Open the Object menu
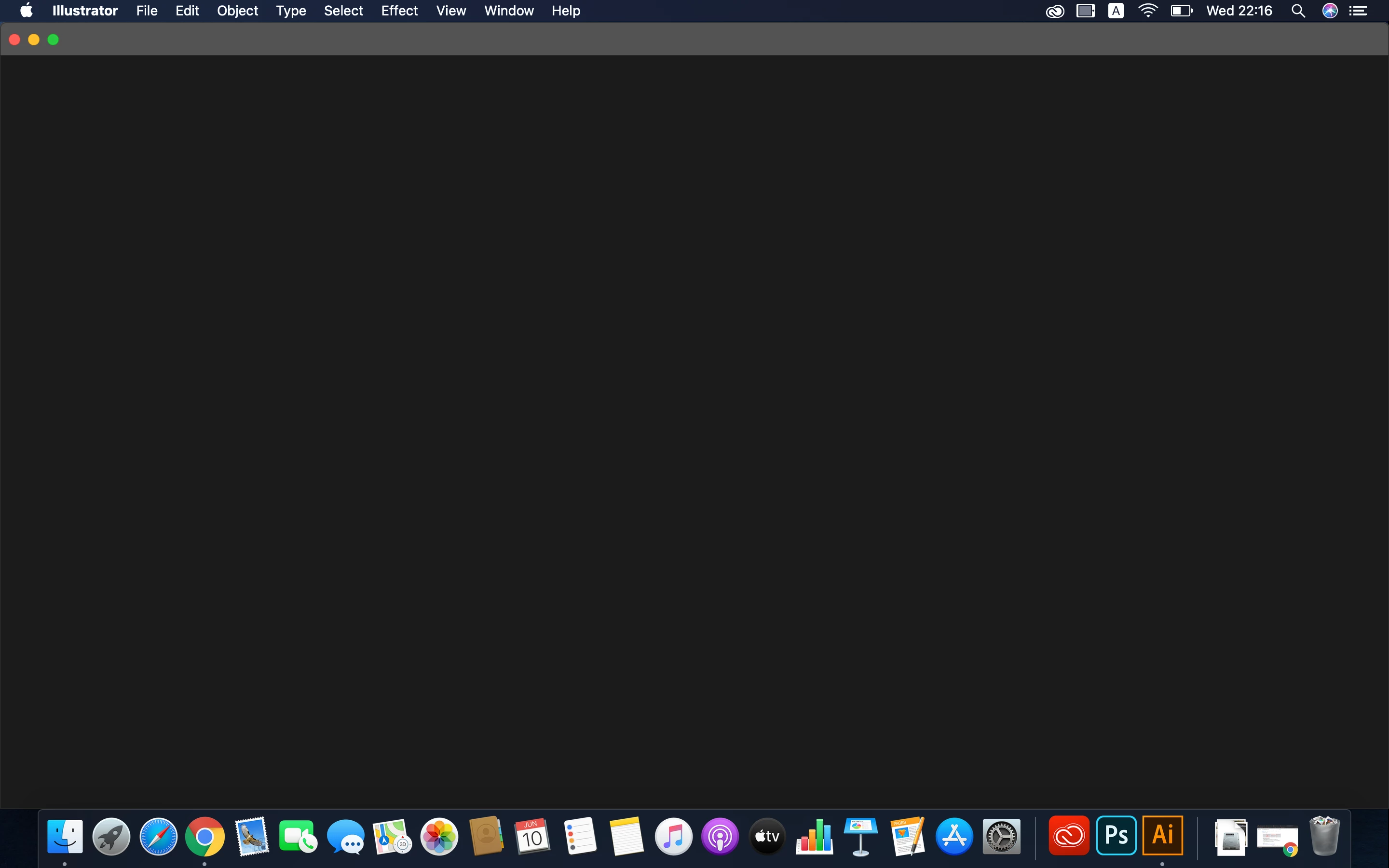The height and width of the screenshot is (868, 1389). coord(237,11)
